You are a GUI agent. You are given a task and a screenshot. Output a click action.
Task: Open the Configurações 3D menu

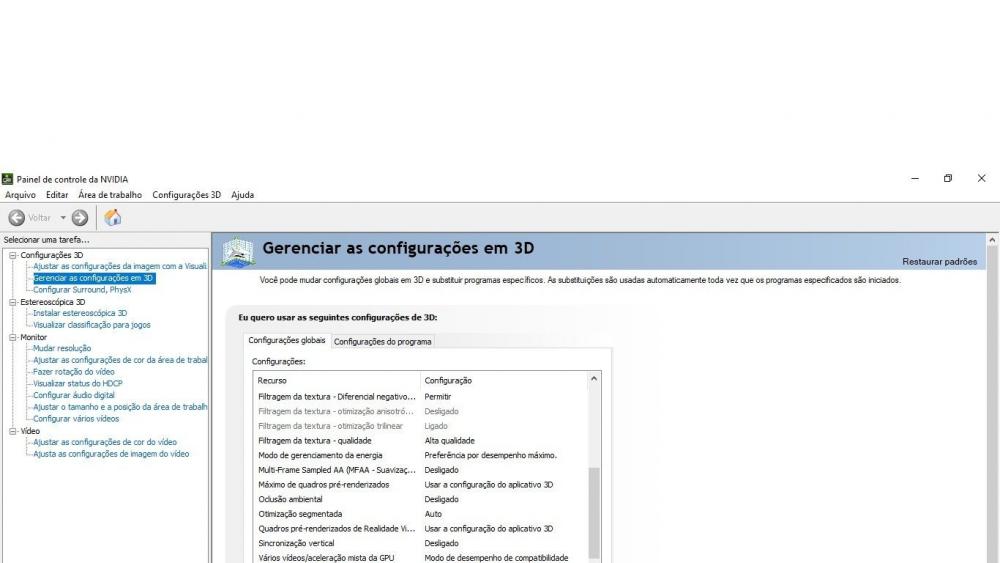coord(186,195)
